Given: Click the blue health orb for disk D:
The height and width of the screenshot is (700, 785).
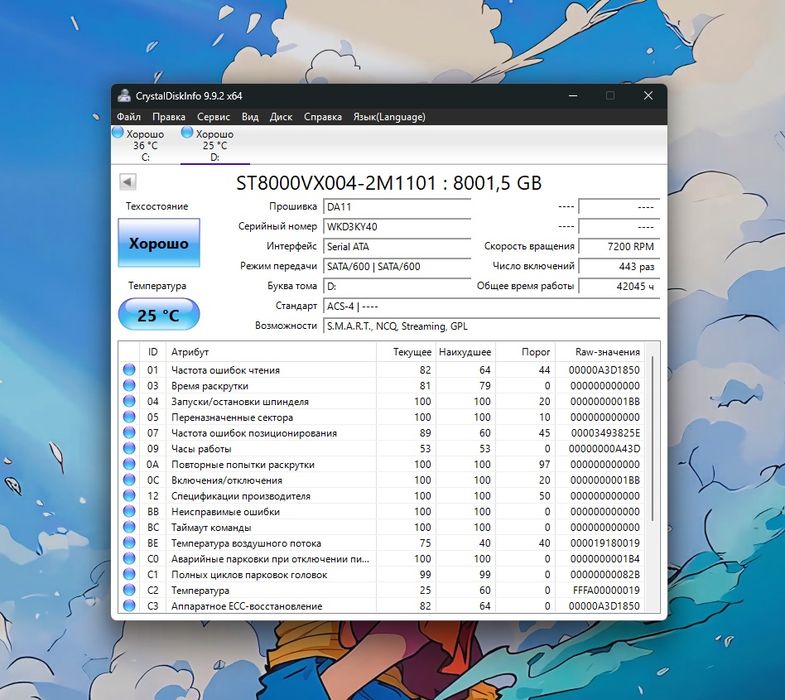Looking at the screenshot, I should (187, 133).
